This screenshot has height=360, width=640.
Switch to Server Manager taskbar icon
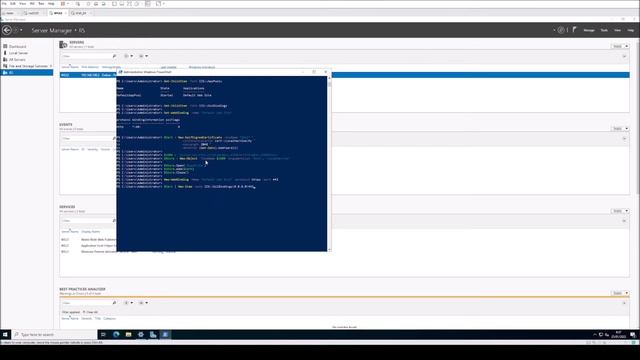[153, 334]
